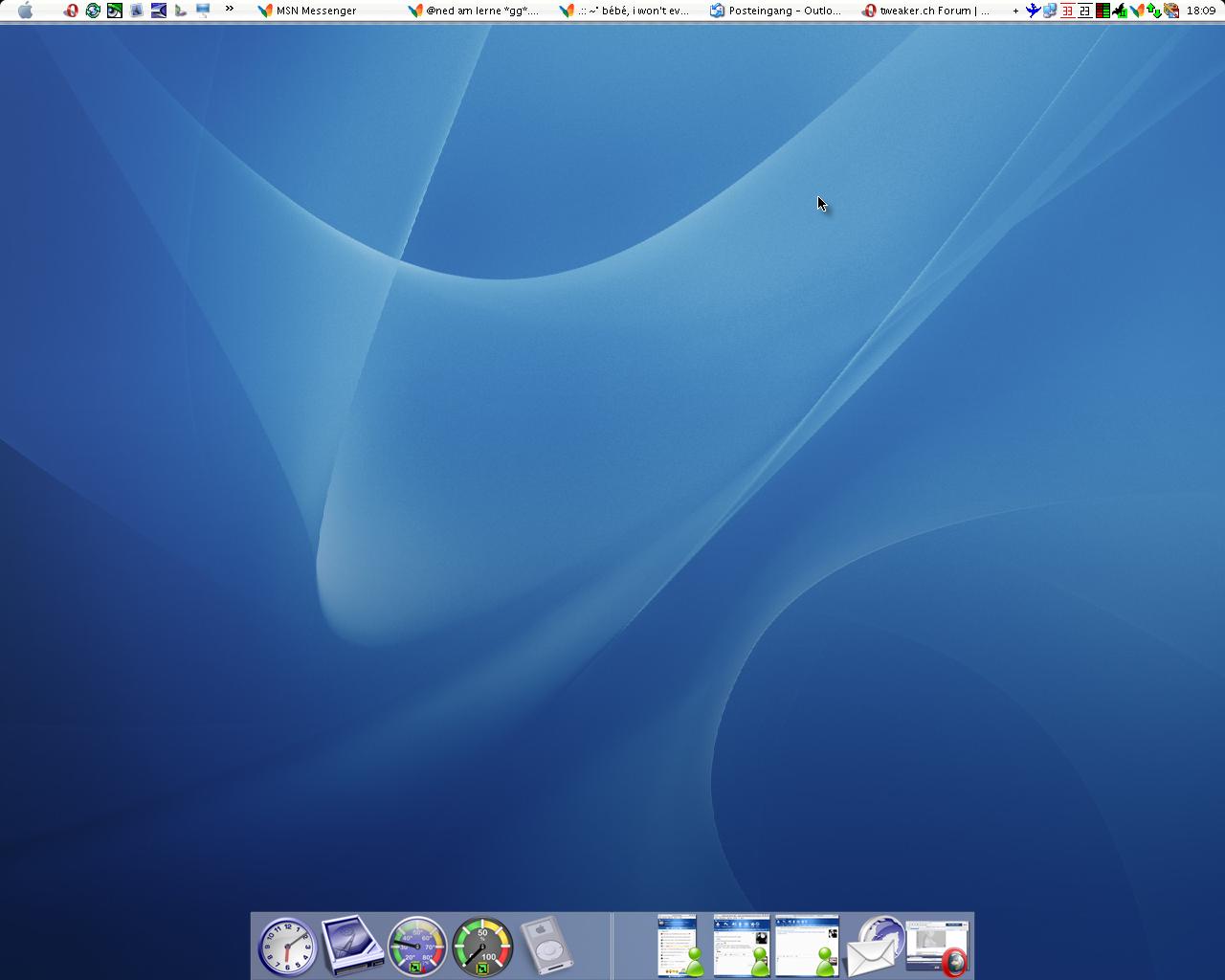Open the 'bébé, i won't ev...' chat
The image size is (1225, 980).
pos(625,11)
